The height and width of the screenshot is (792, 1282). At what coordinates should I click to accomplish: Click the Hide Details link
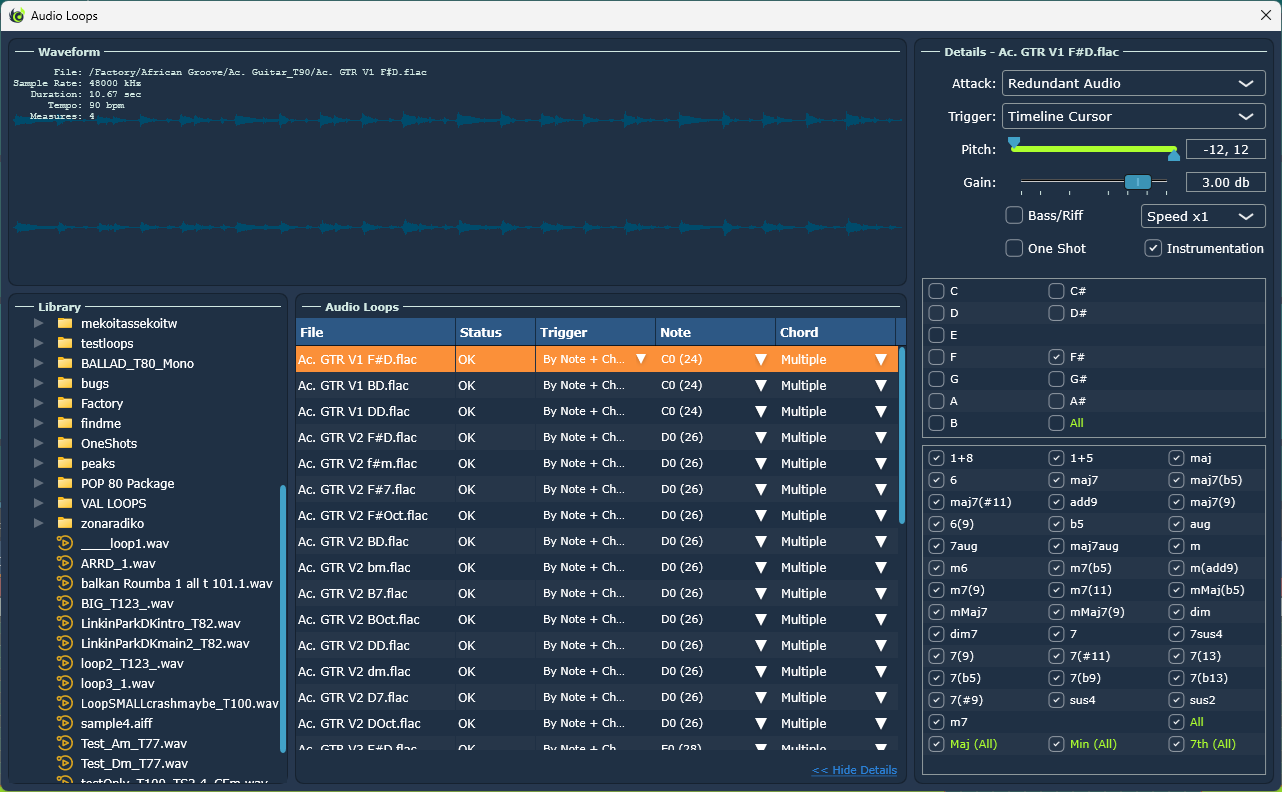854,770
